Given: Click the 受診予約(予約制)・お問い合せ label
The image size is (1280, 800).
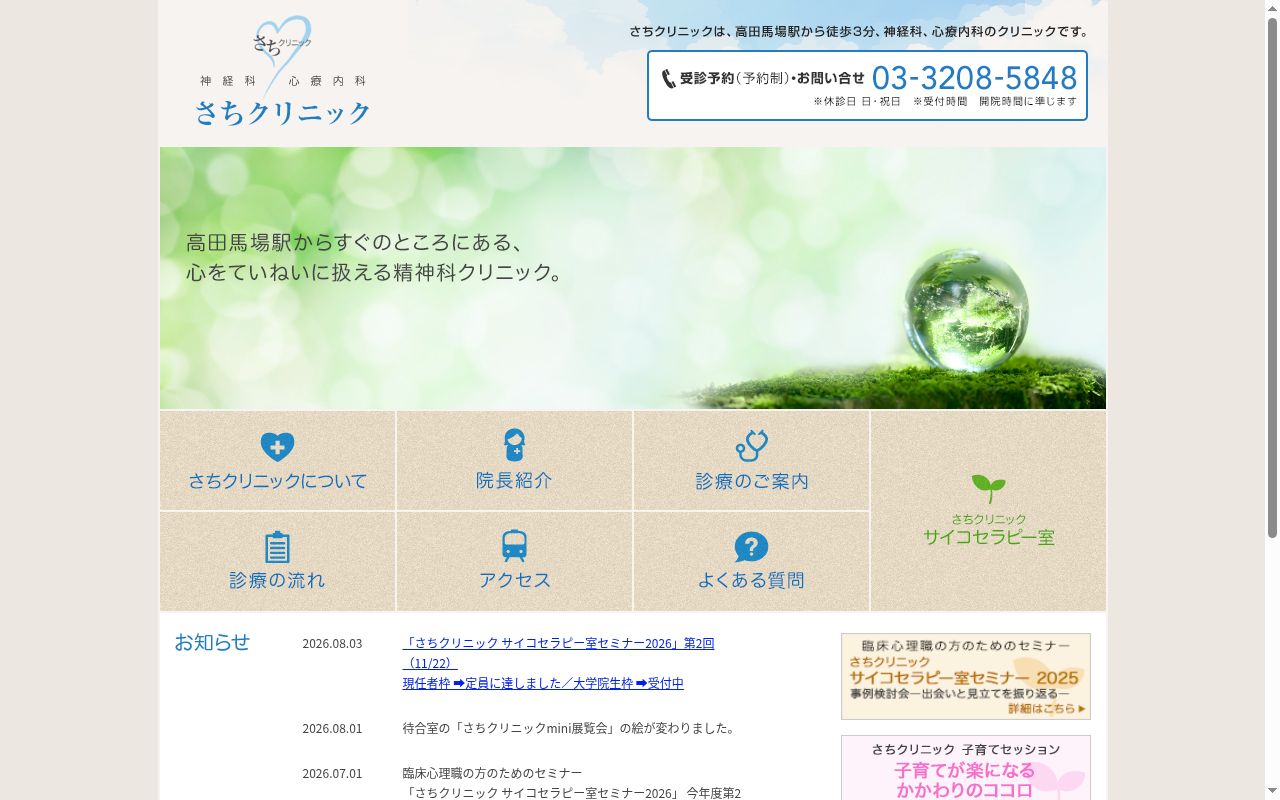Looking at the screenshot, I should pyautogui.click(x=772, y=78).
